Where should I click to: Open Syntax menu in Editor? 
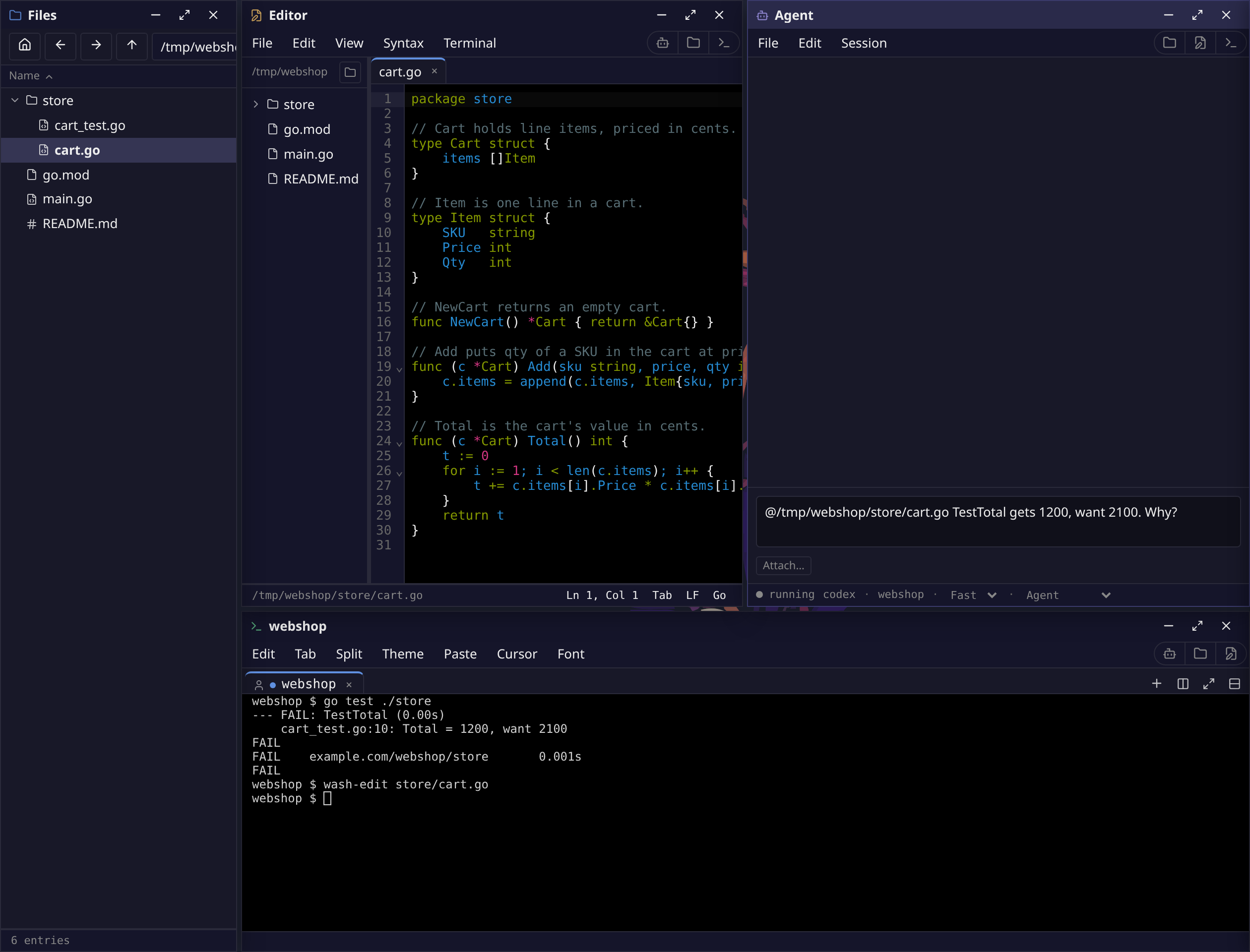tap(403, 43)
